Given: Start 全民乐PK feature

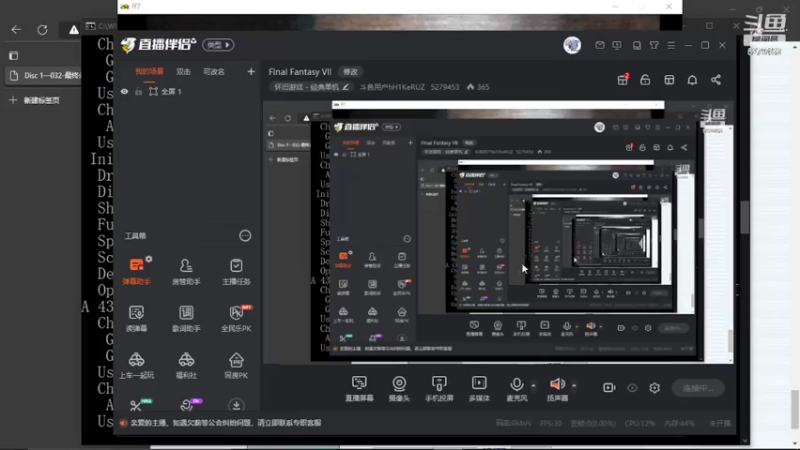Looking at the screenshot, I should (x=236, y=318).
